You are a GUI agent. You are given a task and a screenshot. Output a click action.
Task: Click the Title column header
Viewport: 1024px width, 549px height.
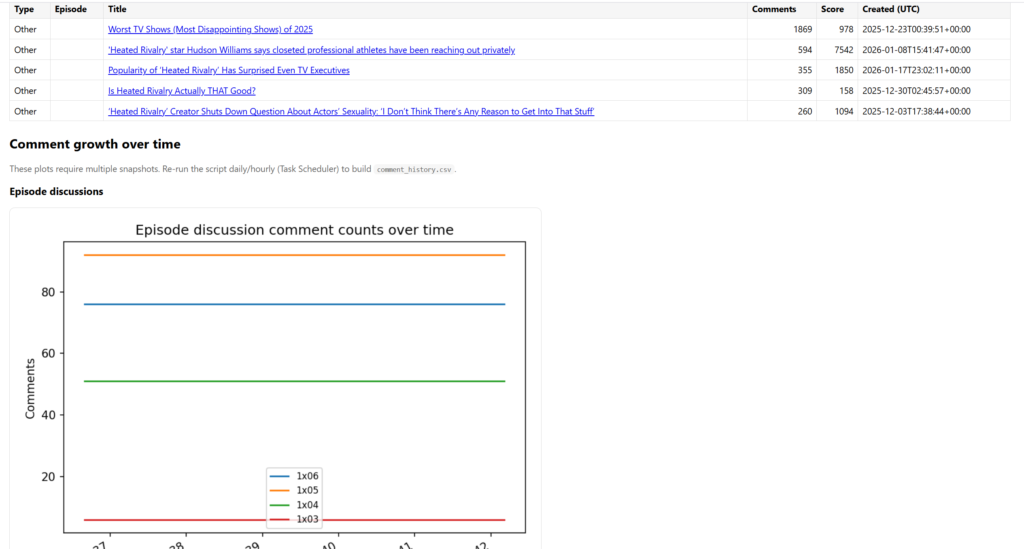pyautogui.click(x=117, y=9)
